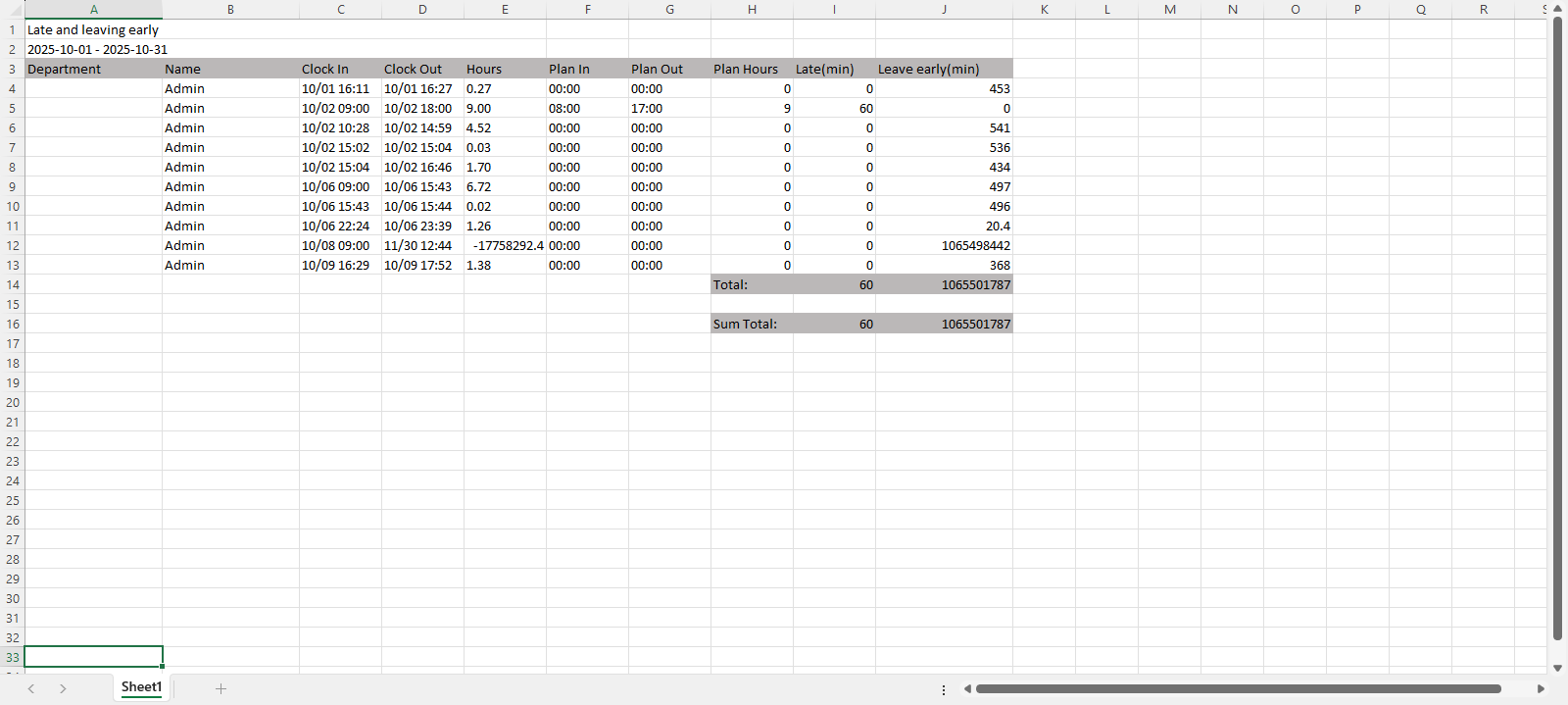
Task: Click the Select All corner triangle
Action: point(12,10)
